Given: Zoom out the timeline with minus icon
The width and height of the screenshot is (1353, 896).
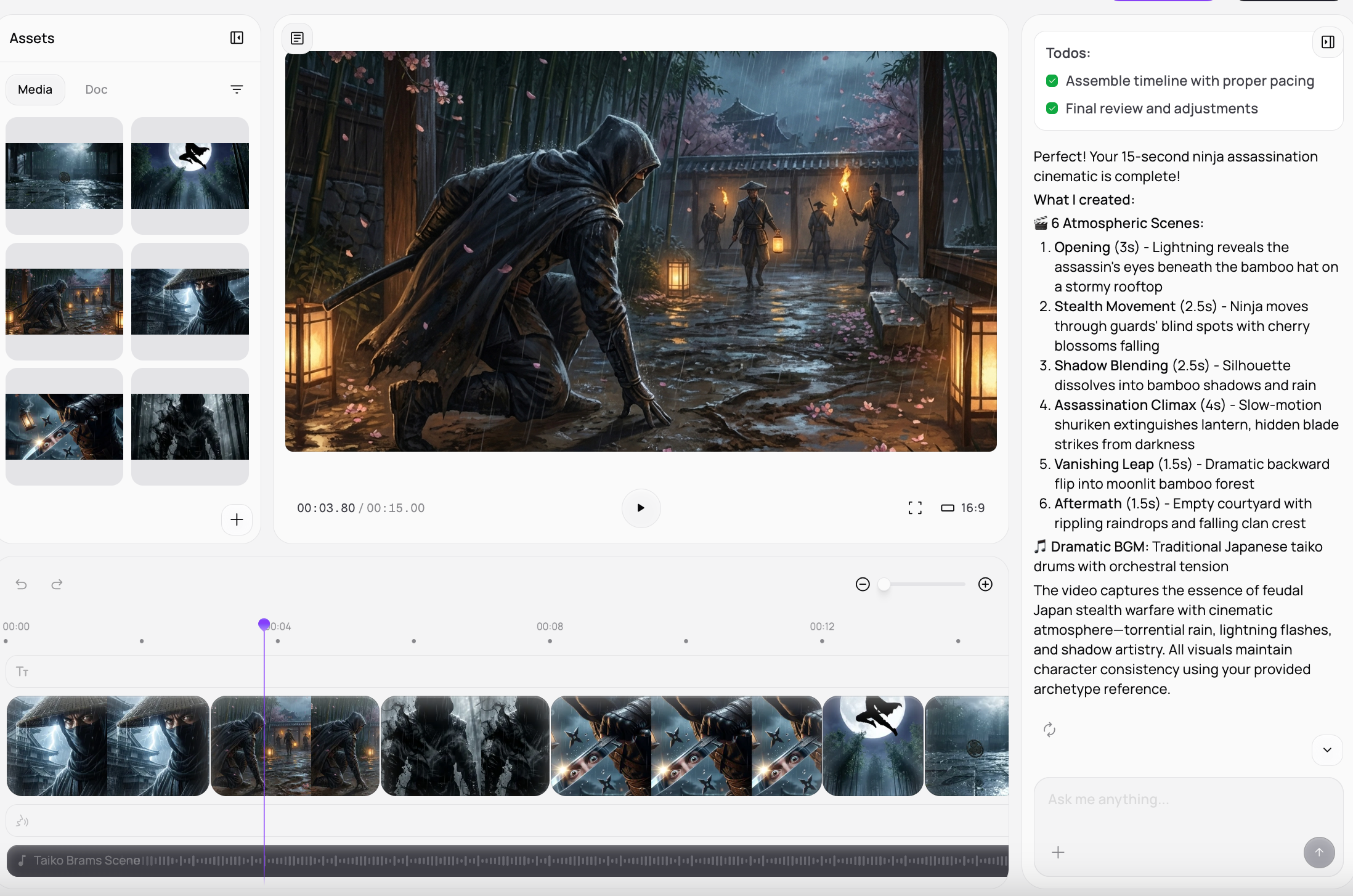Looking at the screenshot, I should [x=863, y=584].
